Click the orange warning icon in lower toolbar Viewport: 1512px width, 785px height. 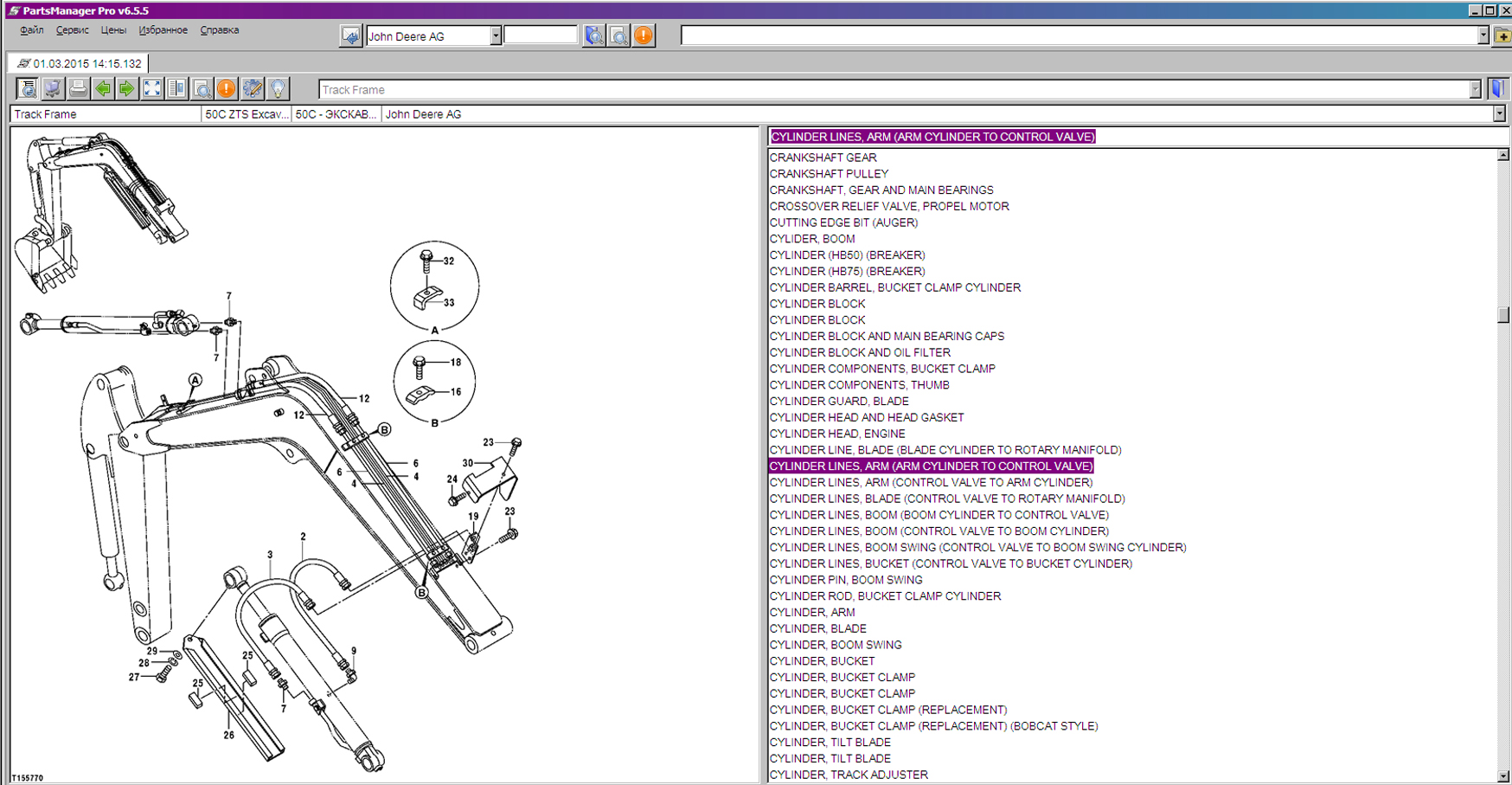tap(227, 89)
